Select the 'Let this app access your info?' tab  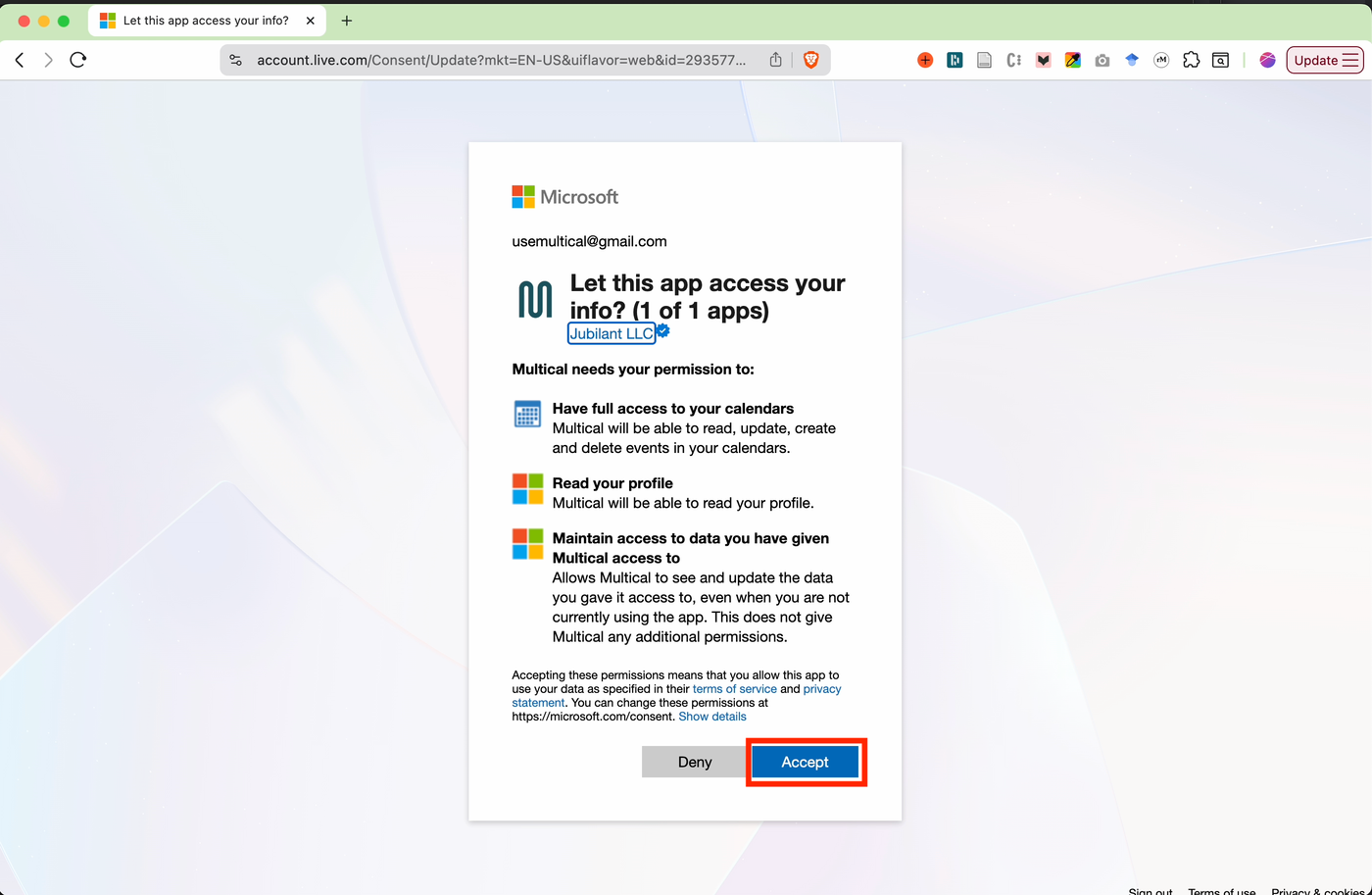point(207,21)
